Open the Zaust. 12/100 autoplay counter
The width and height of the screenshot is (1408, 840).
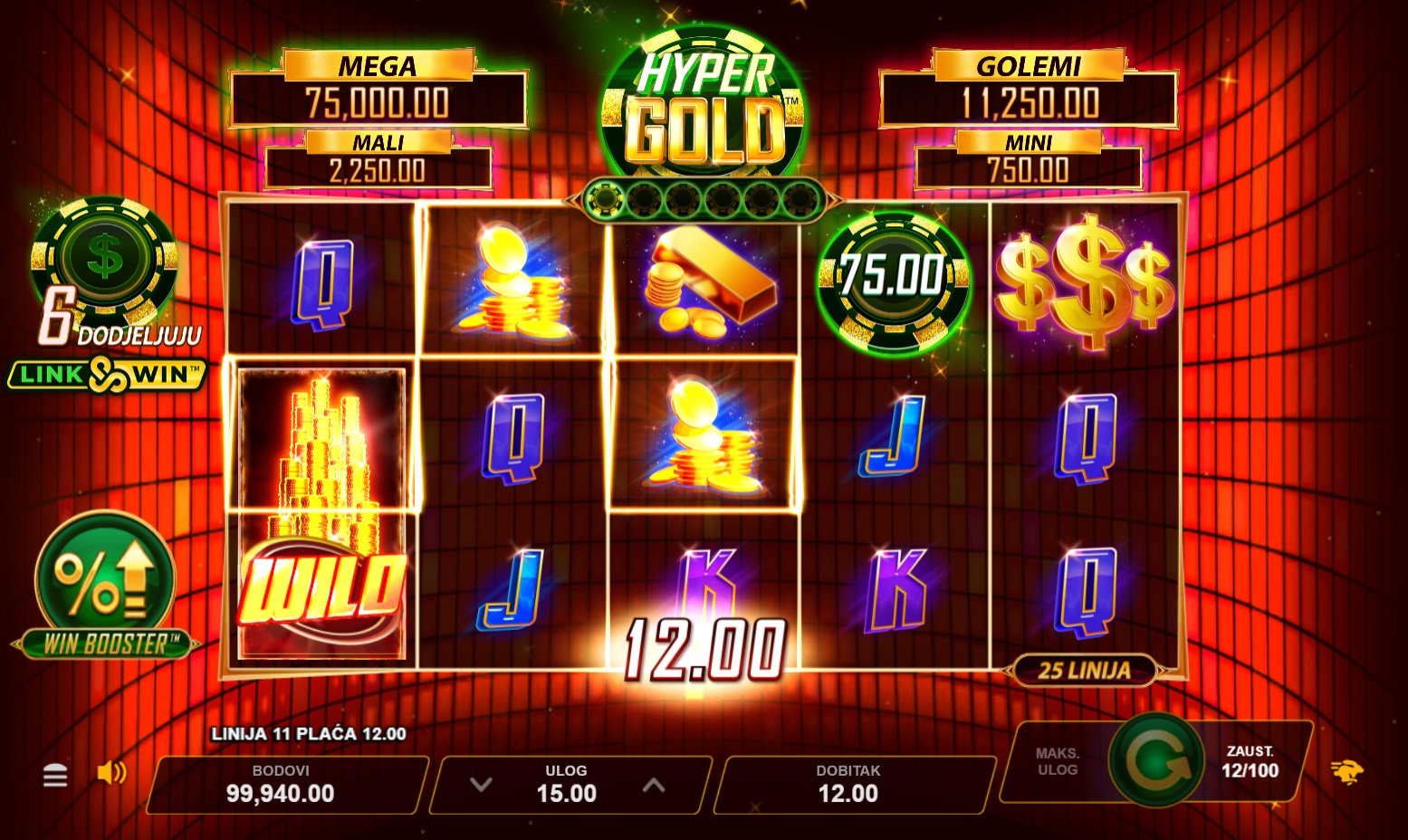point(1250,762)
